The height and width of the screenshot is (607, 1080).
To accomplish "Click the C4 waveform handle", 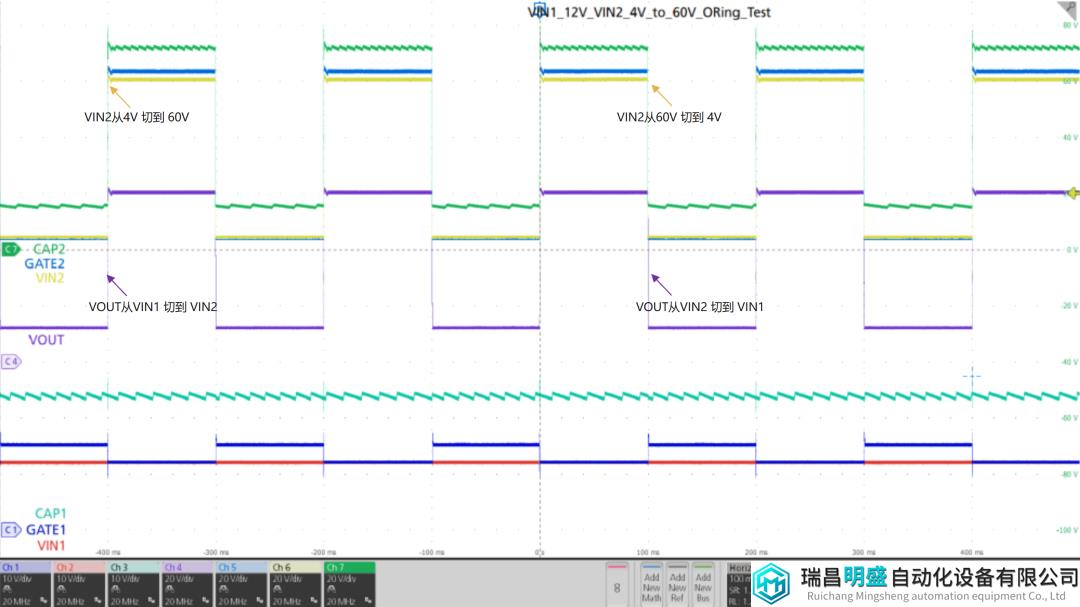I will tap(11, 361).
